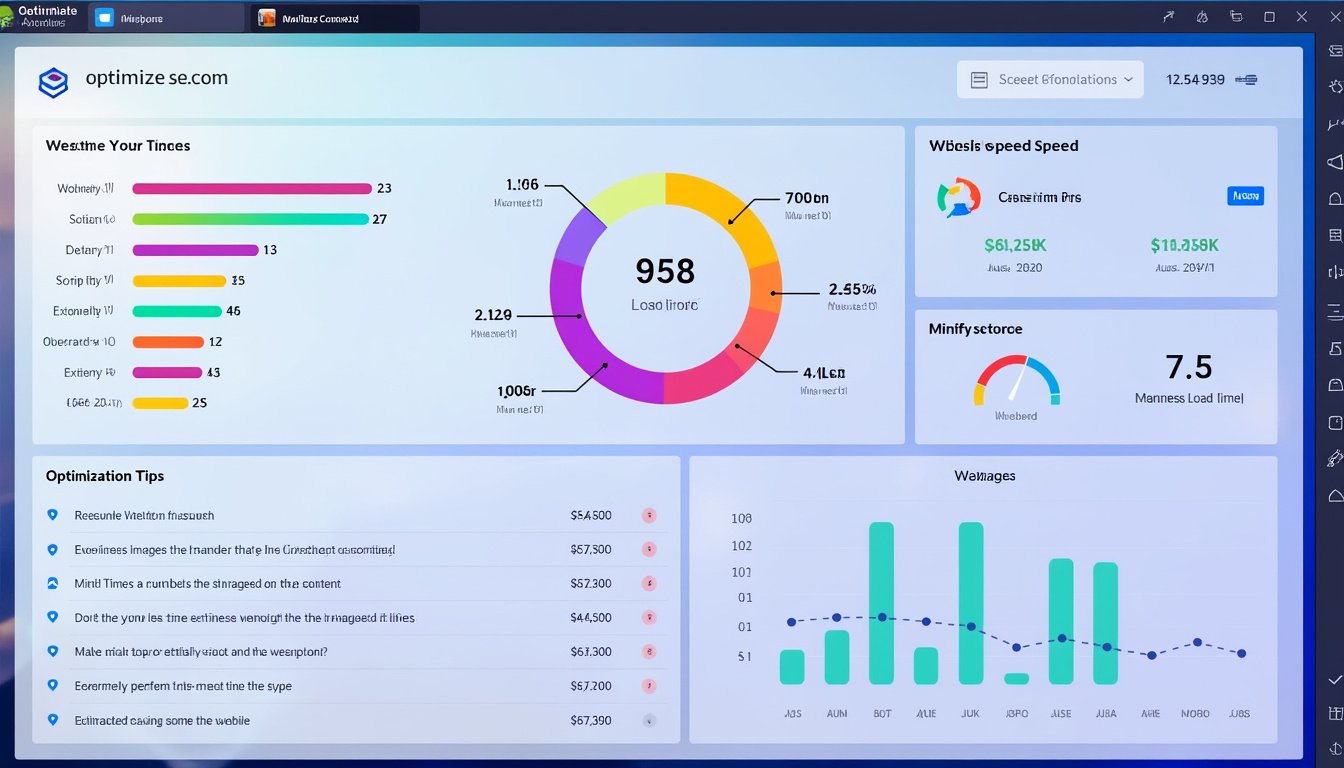Click pink badge next to $57,500
The image size is (1344, 768).
click(x=649, y=550)
